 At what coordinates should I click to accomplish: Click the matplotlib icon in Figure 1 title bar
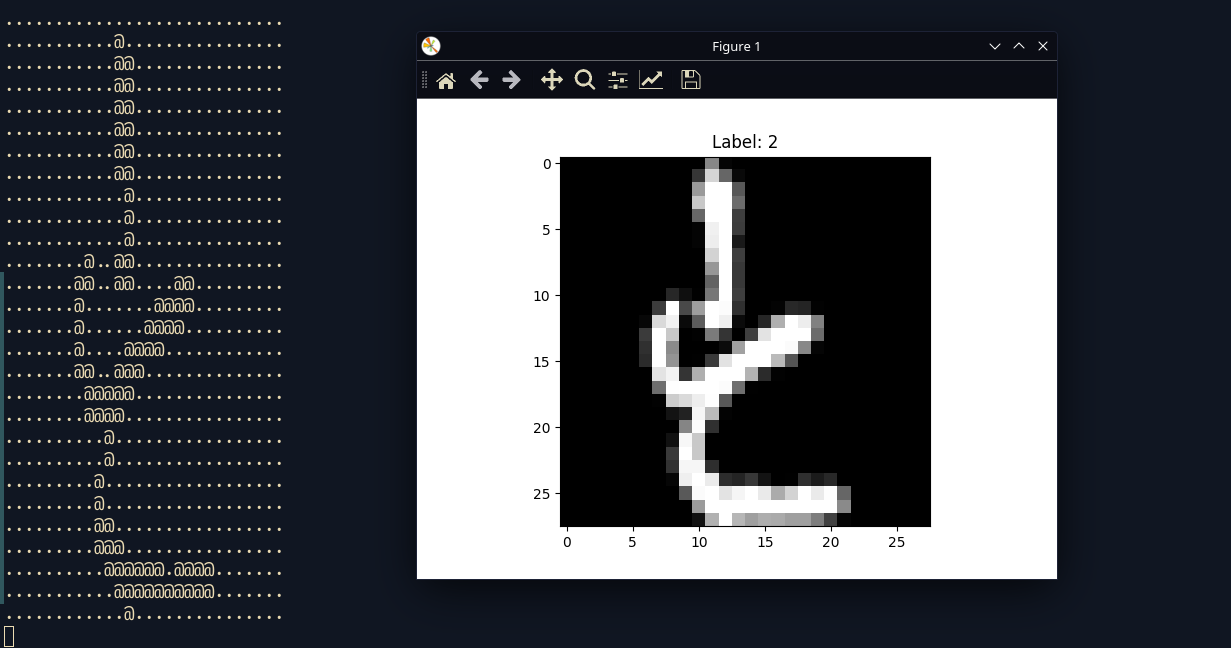click(431, 46)
